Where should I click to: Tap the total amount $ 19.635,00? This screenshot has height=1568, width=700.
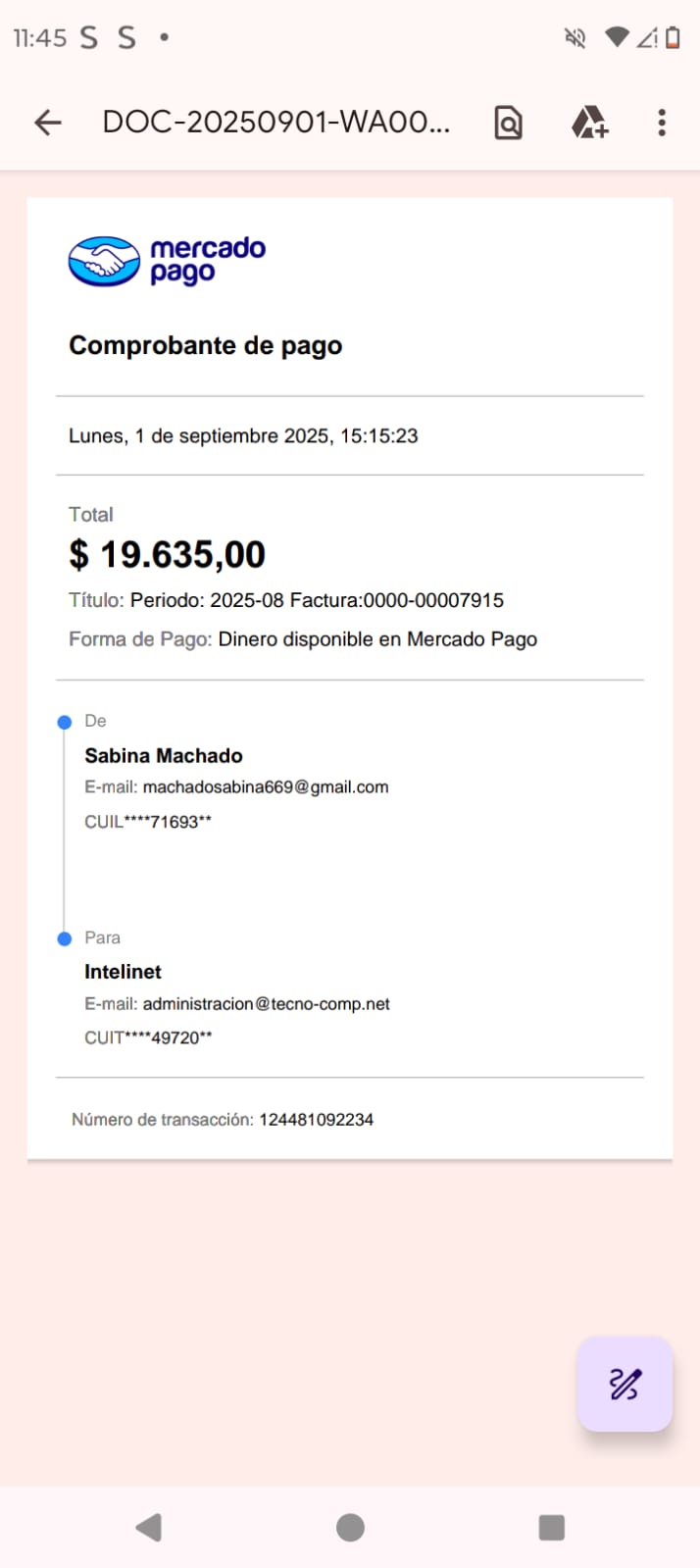pyautogui.click(x=168, y=555)
